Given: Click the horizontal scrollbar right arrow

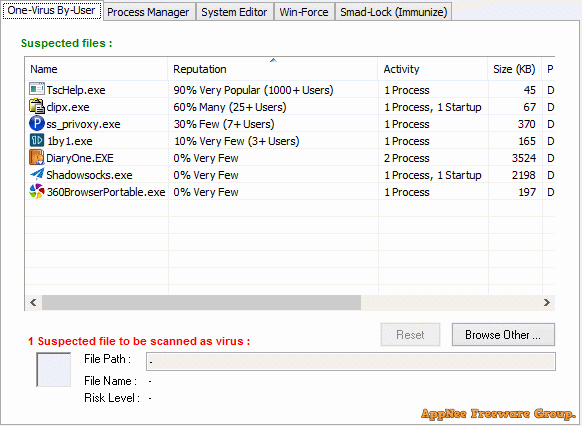Looking at the screenshot, I should [547, 302].
